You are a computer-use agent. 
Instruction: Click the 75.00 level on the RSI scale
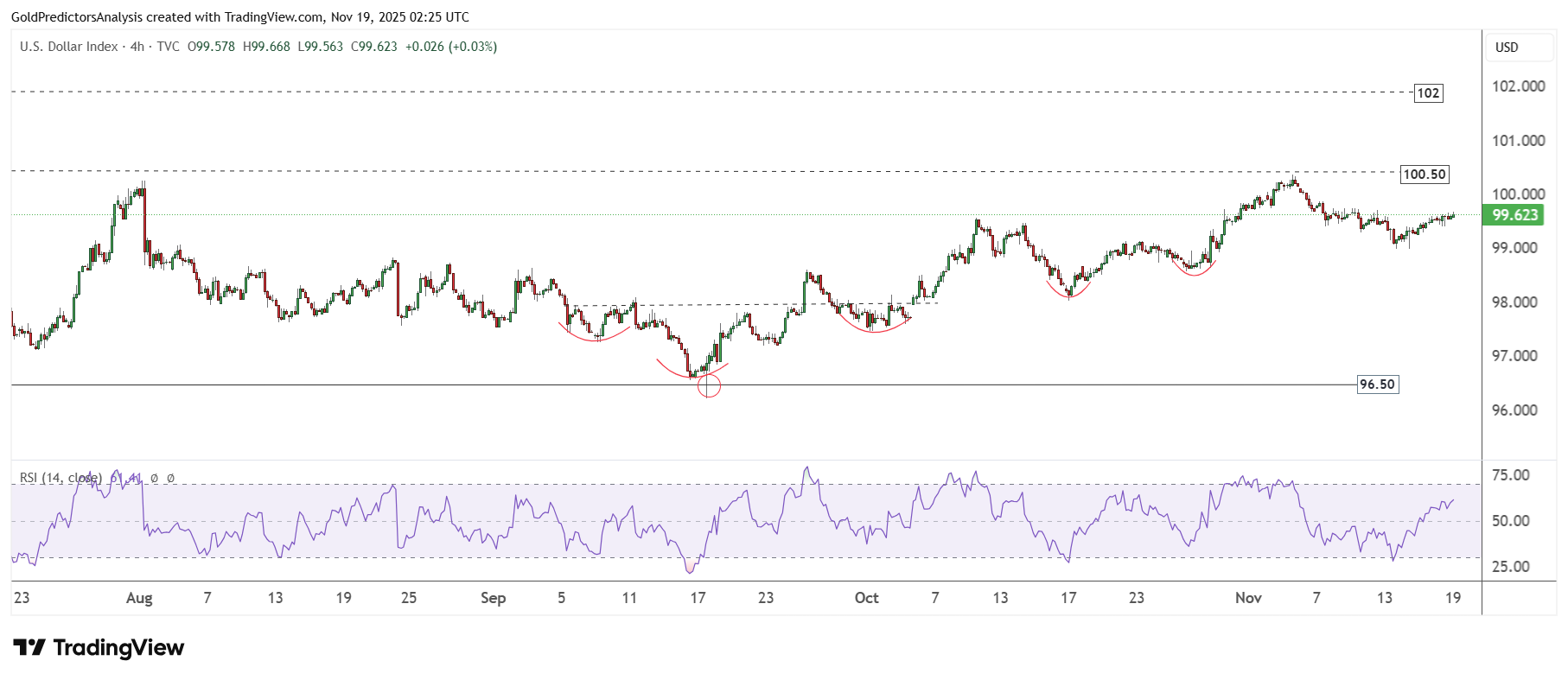click(x=1511, y=475)
